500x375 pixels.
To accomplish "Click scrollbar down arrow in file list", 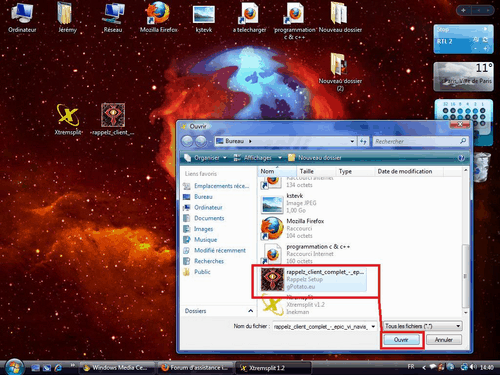I will 465,313.
